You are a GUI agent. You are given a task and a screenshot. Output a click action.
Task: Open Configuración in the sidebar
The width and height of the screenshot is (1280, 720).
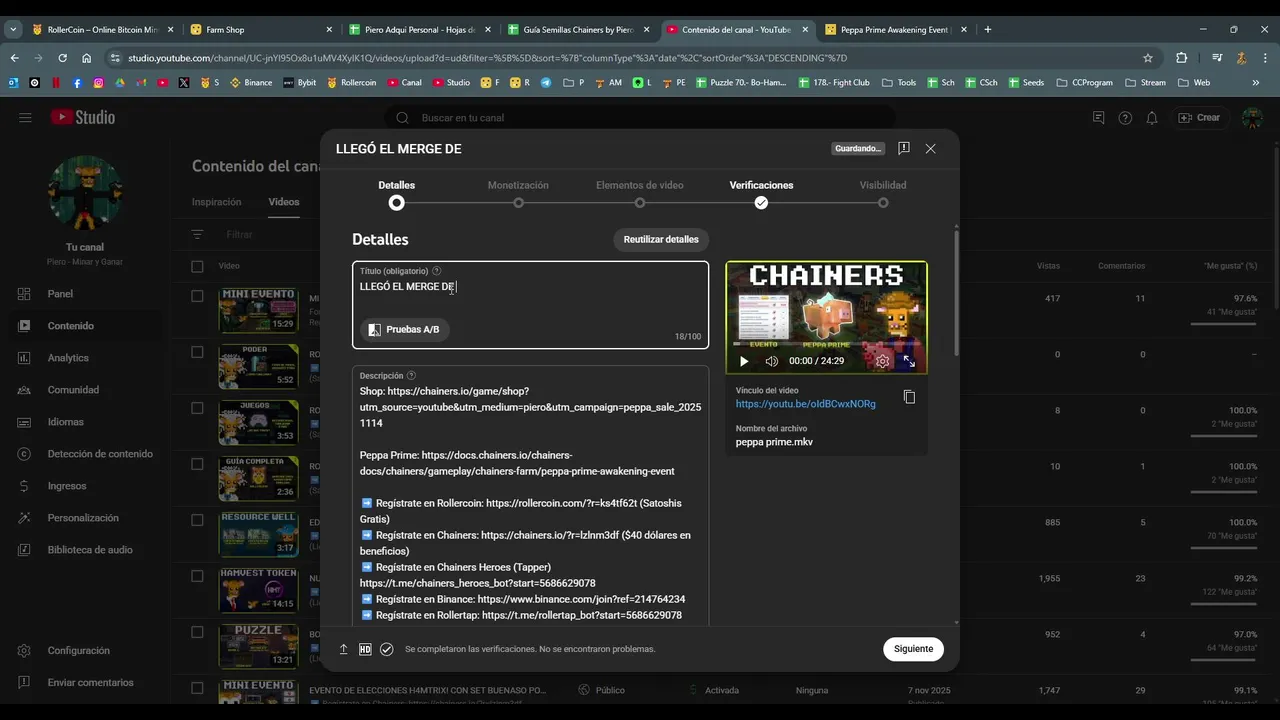78,651
